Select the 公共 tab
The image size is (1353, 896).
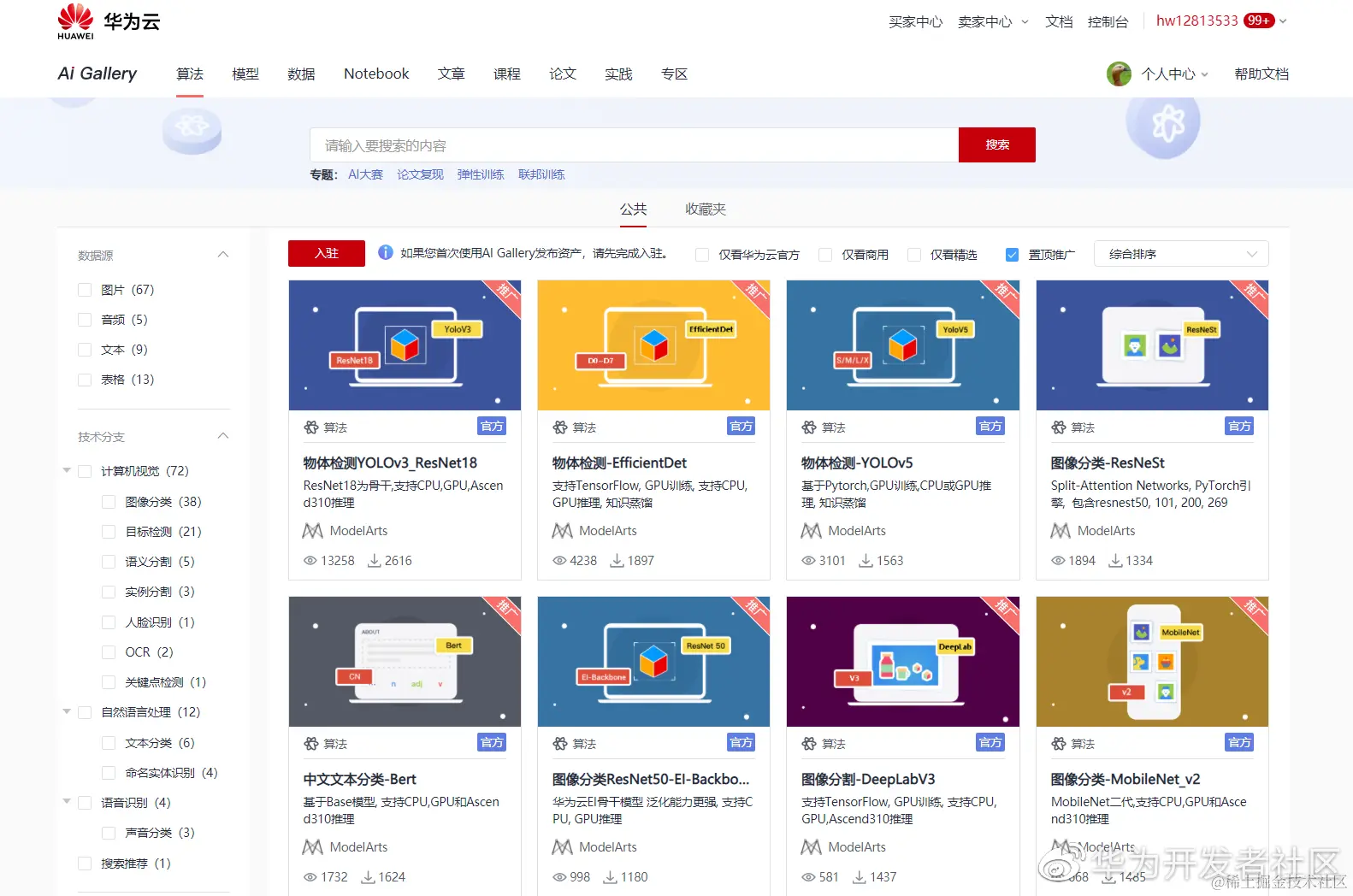pyautogui.click(x=633, y=209)
